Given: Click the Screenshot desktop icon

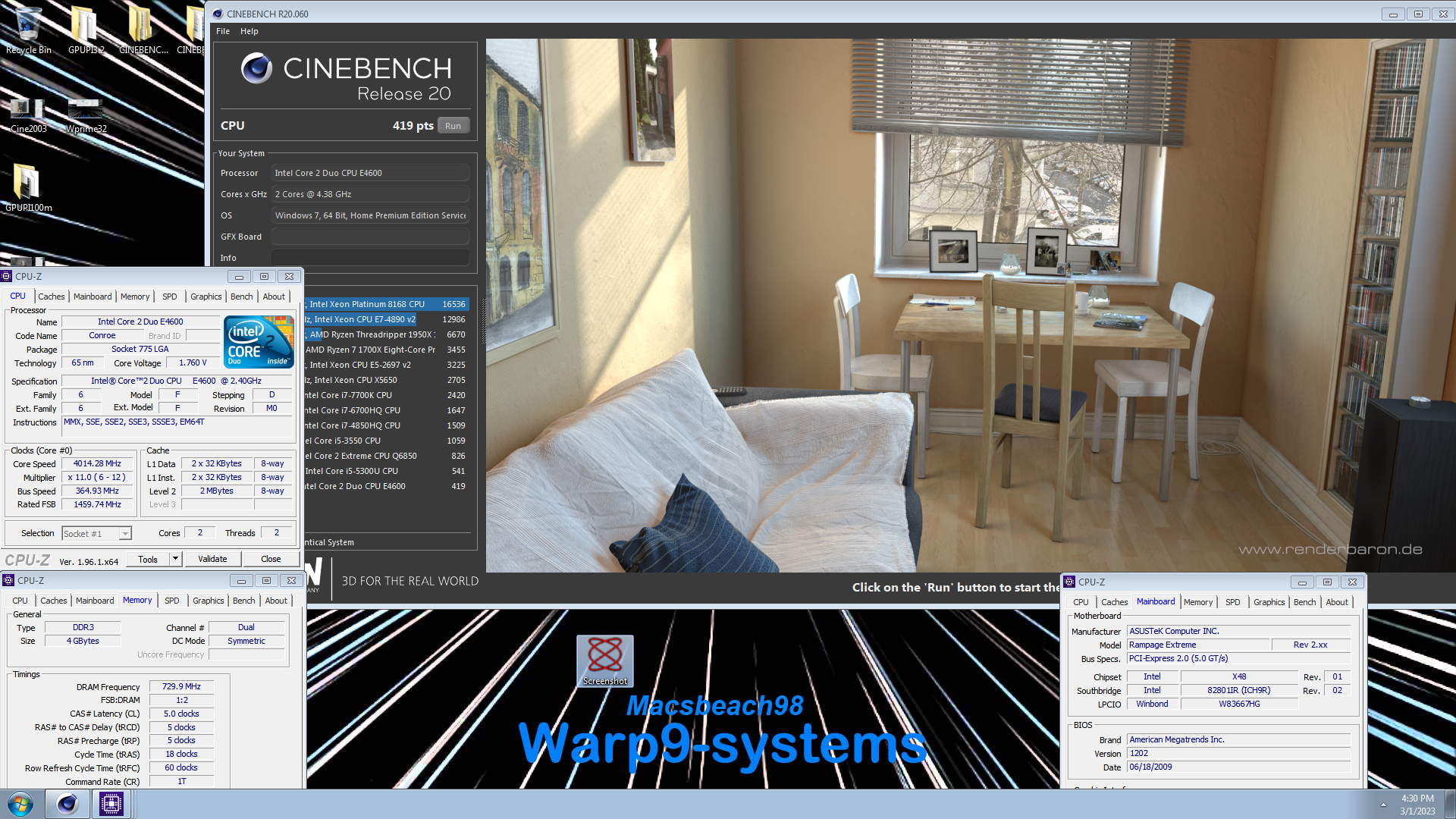Looking at the screenshot, I should pos(604,661).
